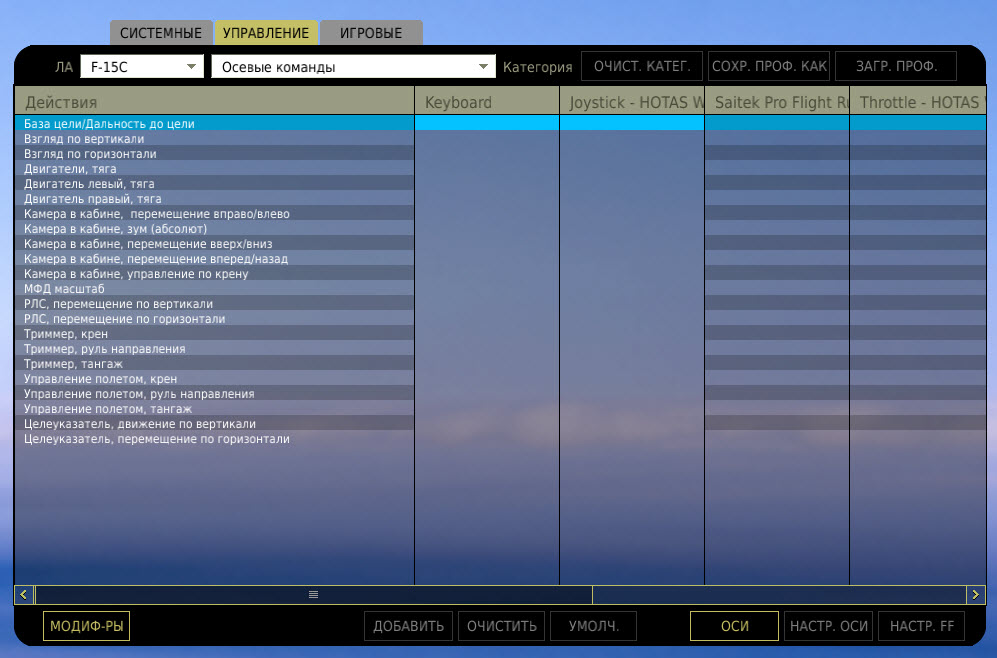This screenshot has width=997, height=658.
Task: Click the УМОЛЧ. button
Action: tap(594, 626)
